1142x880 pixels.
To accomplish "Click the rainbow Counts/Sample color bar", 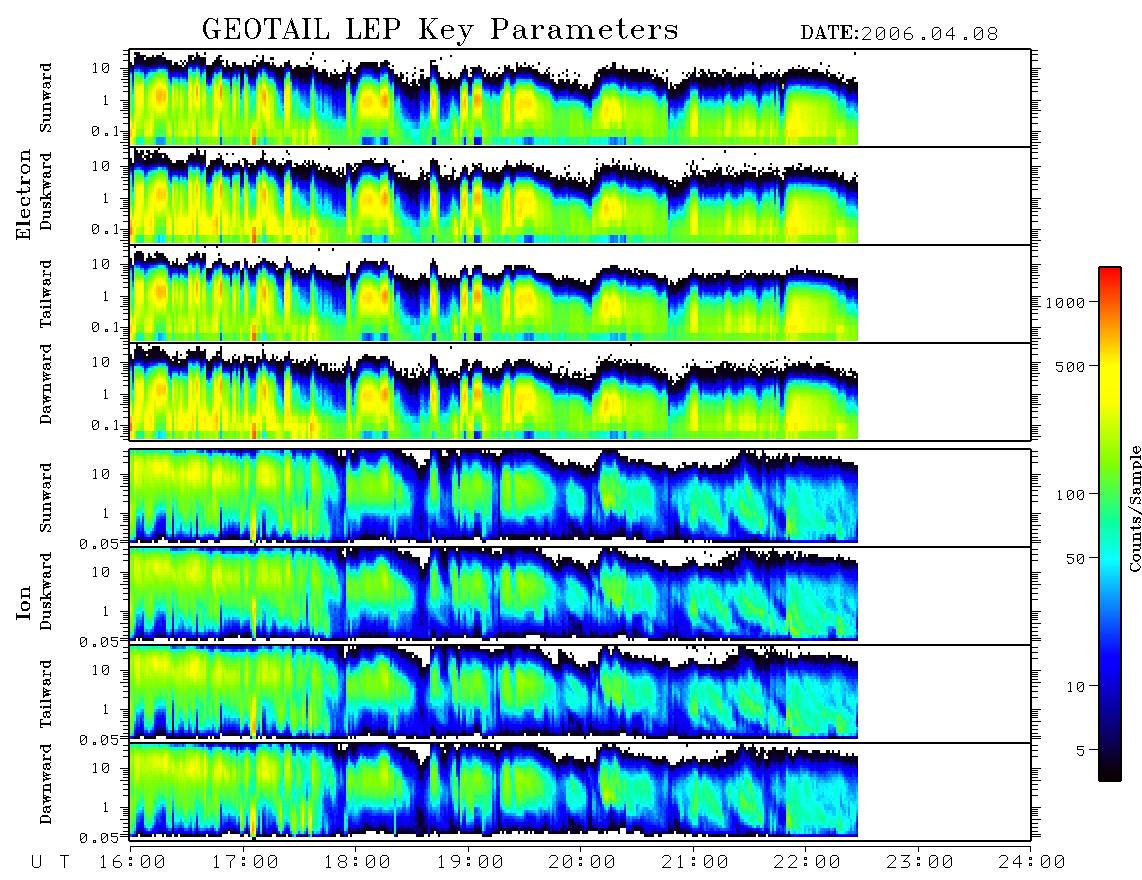I will (1109, 524).
